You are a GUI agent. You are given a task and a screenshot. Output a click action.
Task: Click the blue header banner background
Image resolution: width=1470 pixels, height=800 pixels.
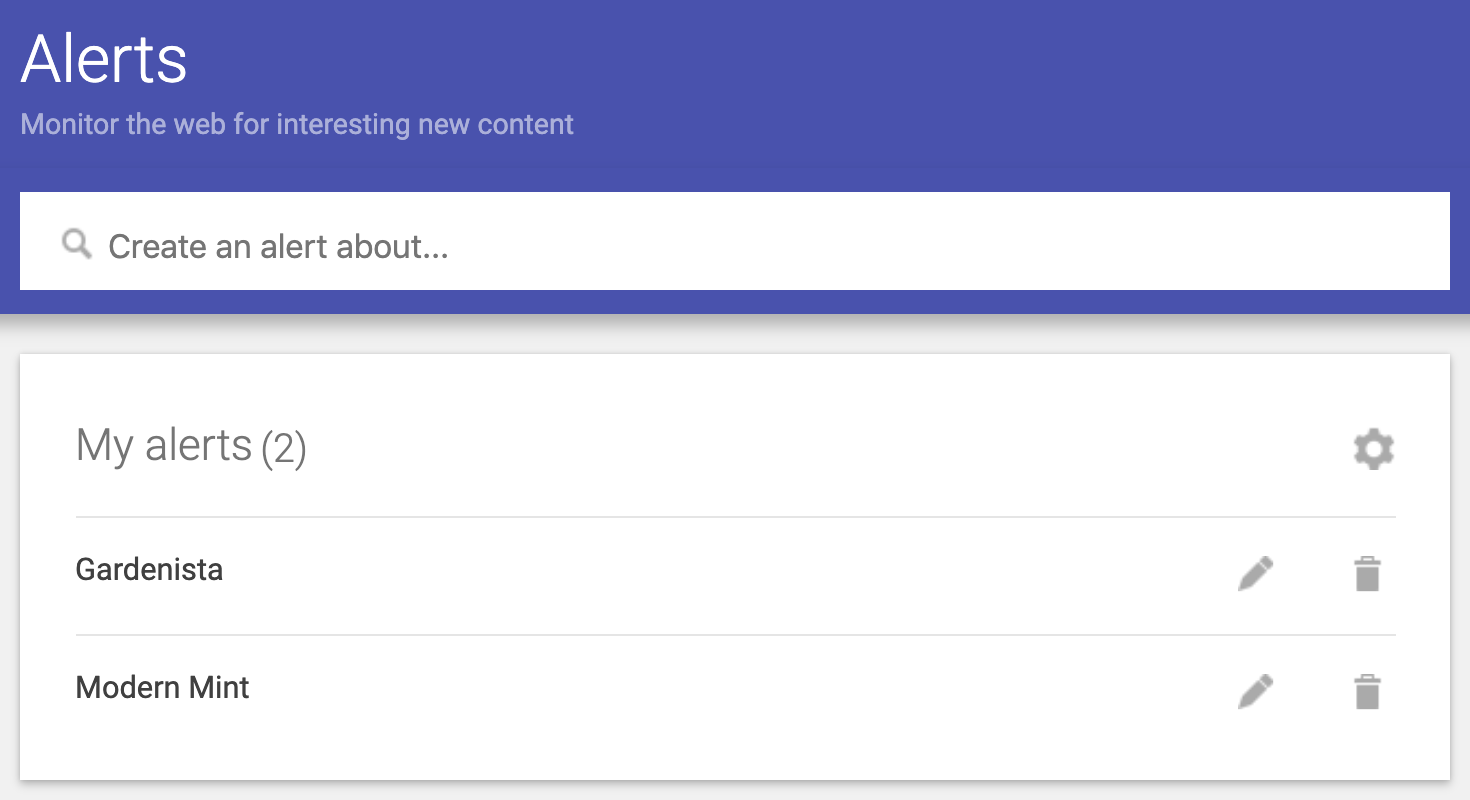900,90
